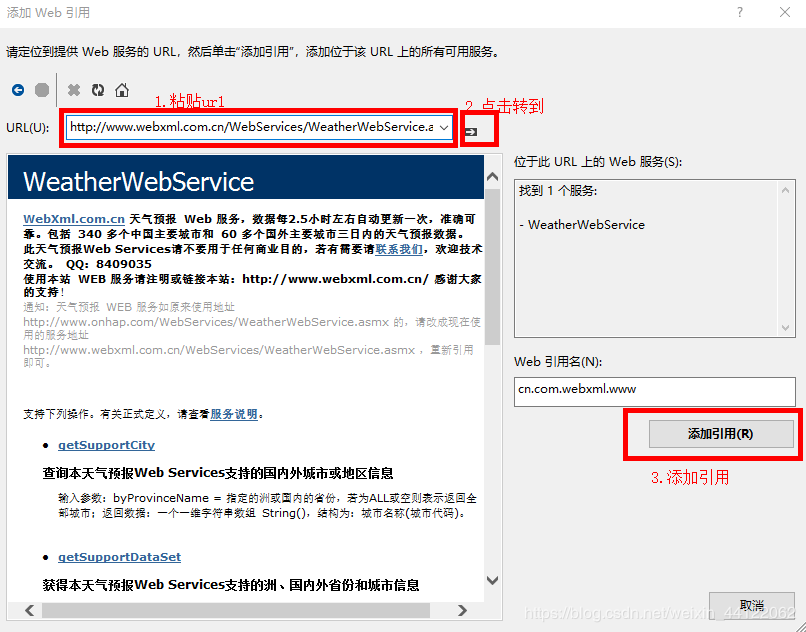Click the 获得本天气预报Web Services heading text
The width and height of the screenshot is (806, 632).
coord(231,585)
